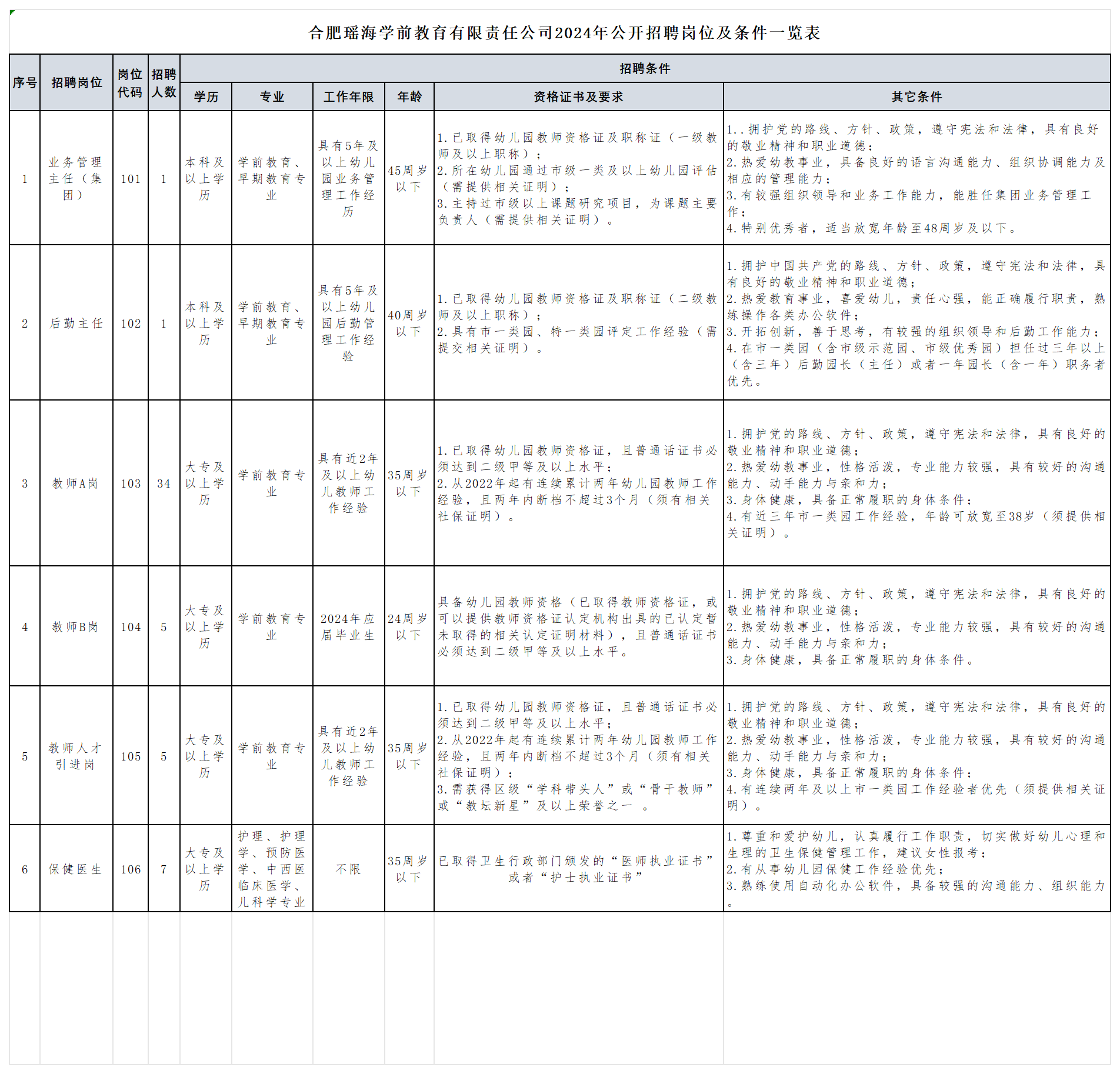Click 教师B岗 row's certificate requirement cell
This screenshot has height=1074, width=1120.
(579, 626)
